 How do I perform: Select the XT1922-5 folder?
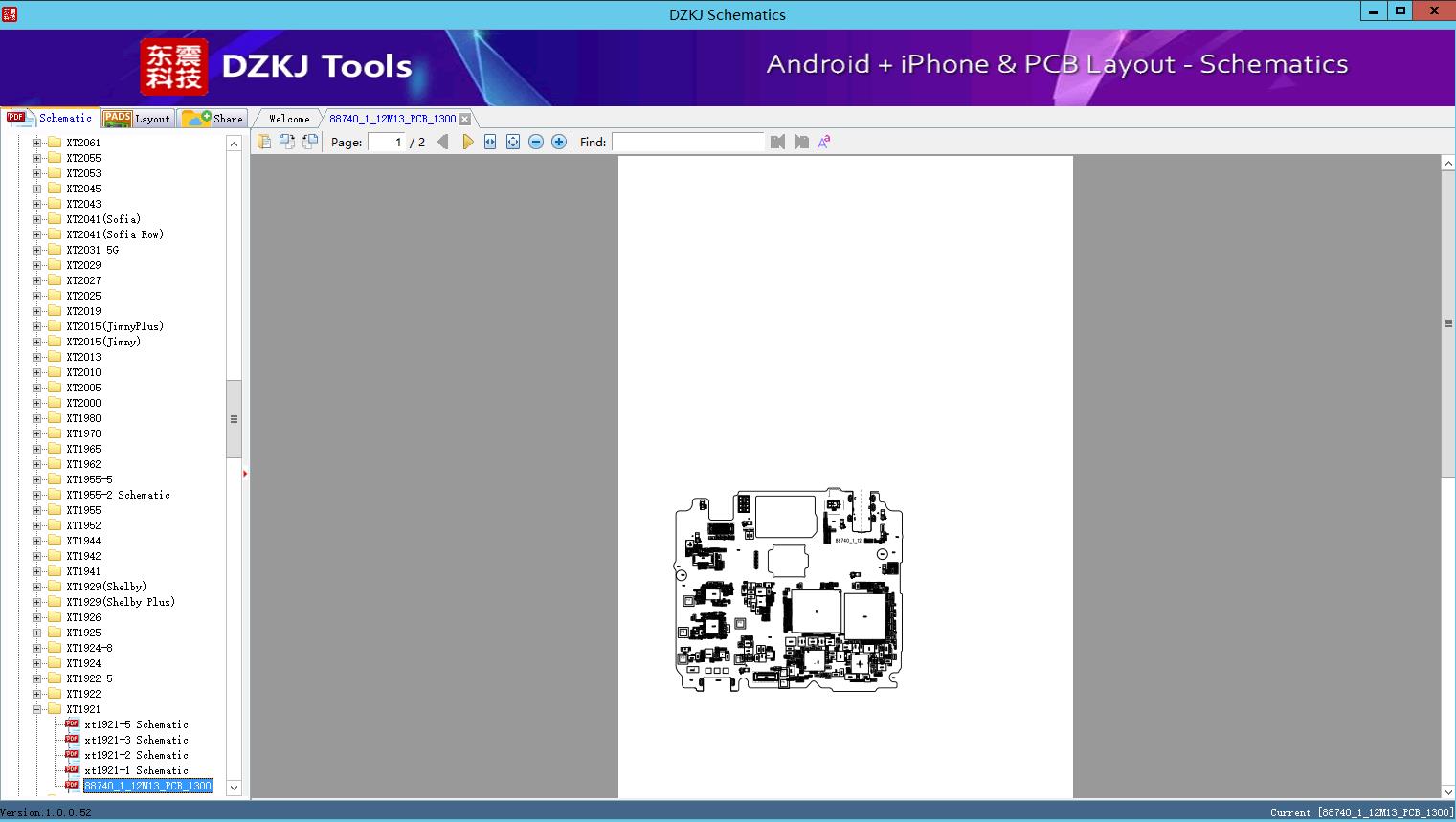(89, 678)
